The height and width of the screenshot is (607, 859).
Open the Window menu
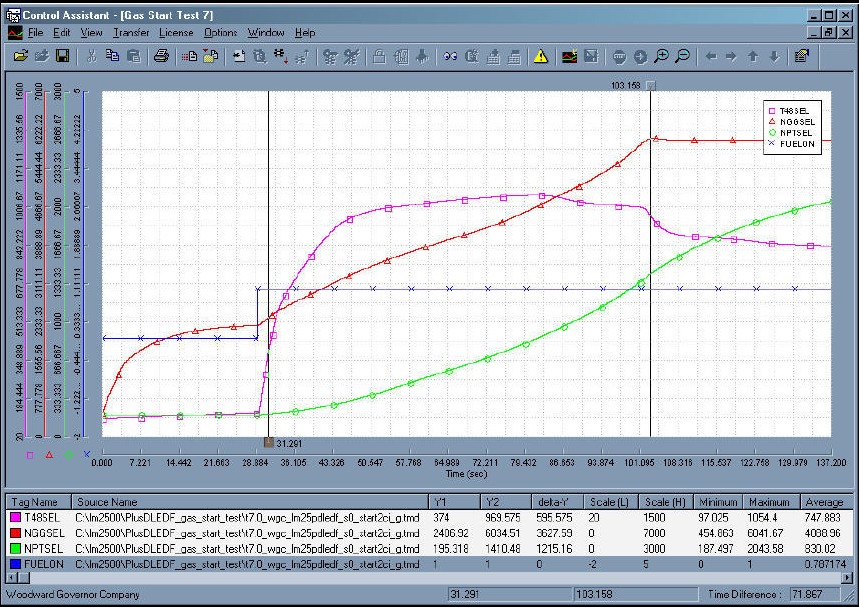pos(266,33)
